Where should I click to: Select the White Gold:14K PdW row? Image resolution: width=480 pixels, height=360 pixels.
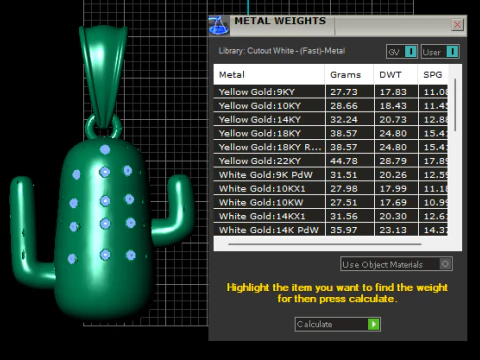coord(331,230)
